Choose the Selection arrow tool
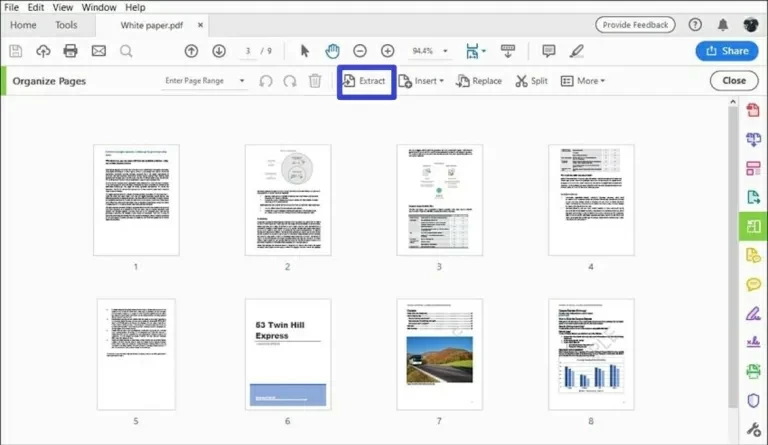Image resolution: width=768 pixels, height=445 pixels. [305, 51]
